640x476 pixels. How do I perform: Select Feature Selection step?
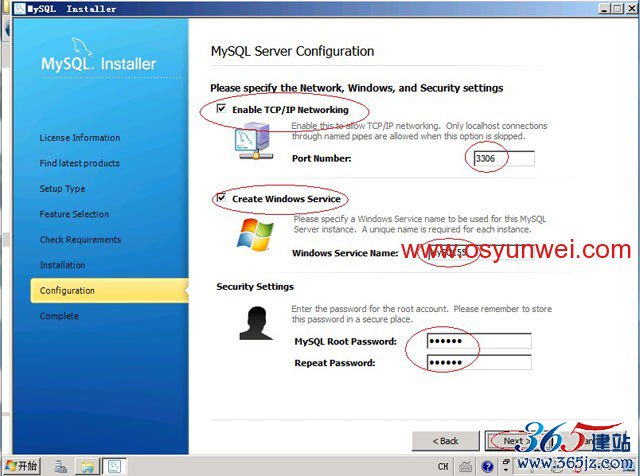(74, 214)
